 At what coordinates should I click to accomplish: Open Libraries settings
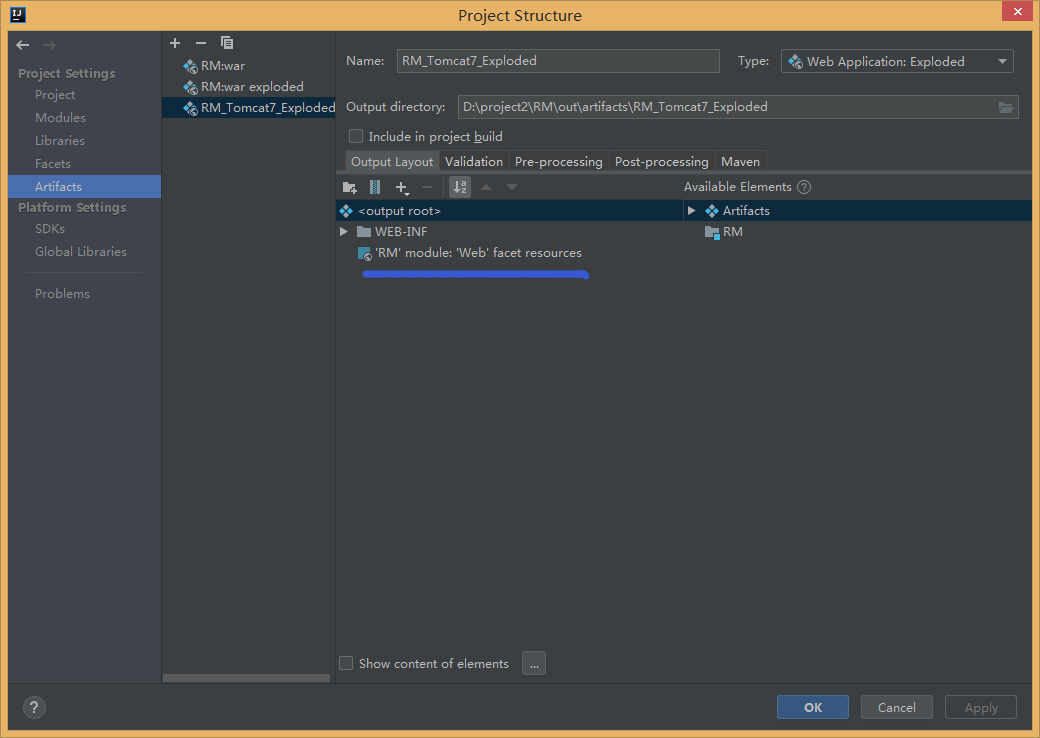(60, 141)
